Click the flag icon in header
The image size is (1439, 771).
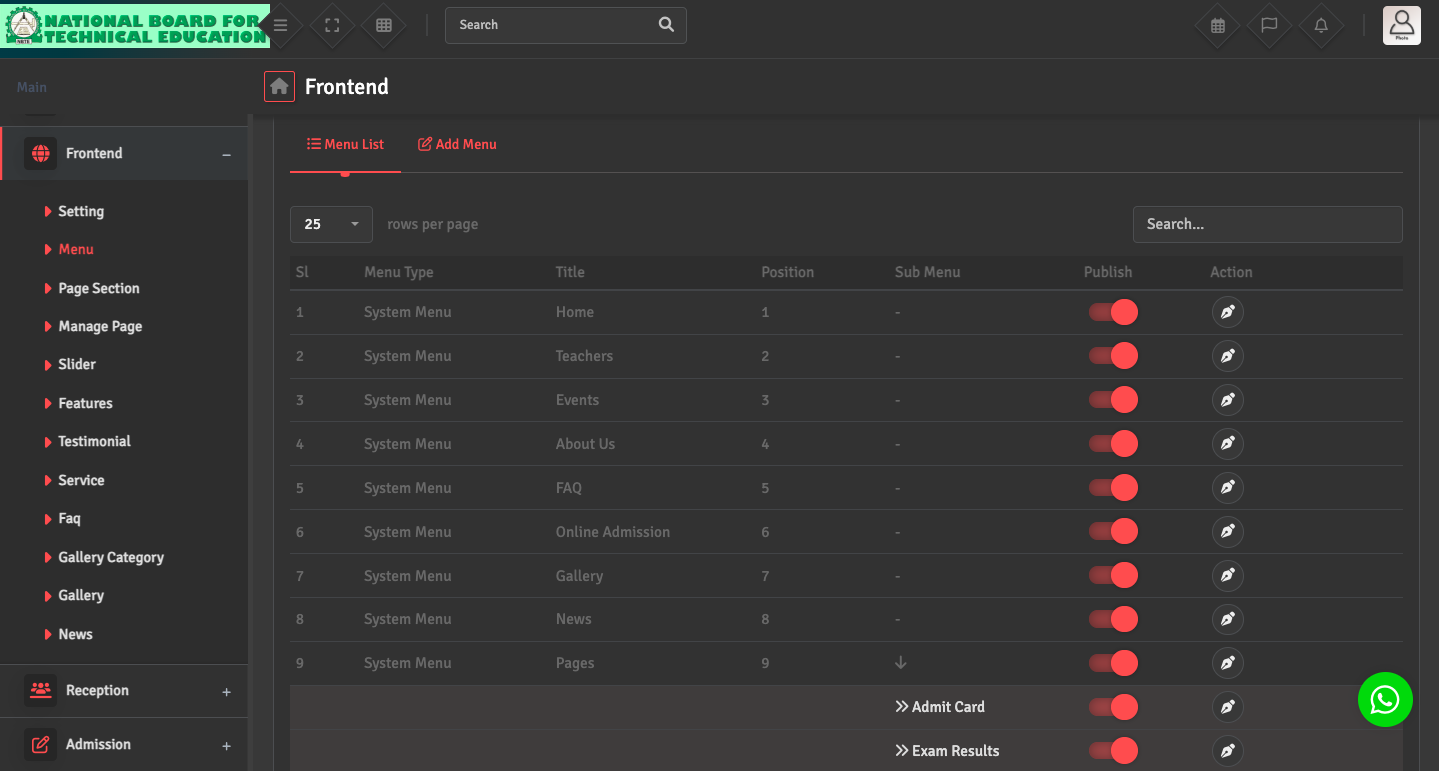[1269, 26]
